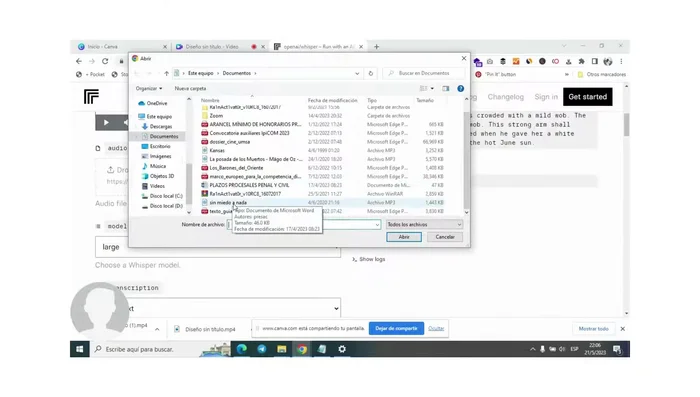Open the Changelog link
Viewport: 700px width, 397px height.
click(x=505, y=97)
